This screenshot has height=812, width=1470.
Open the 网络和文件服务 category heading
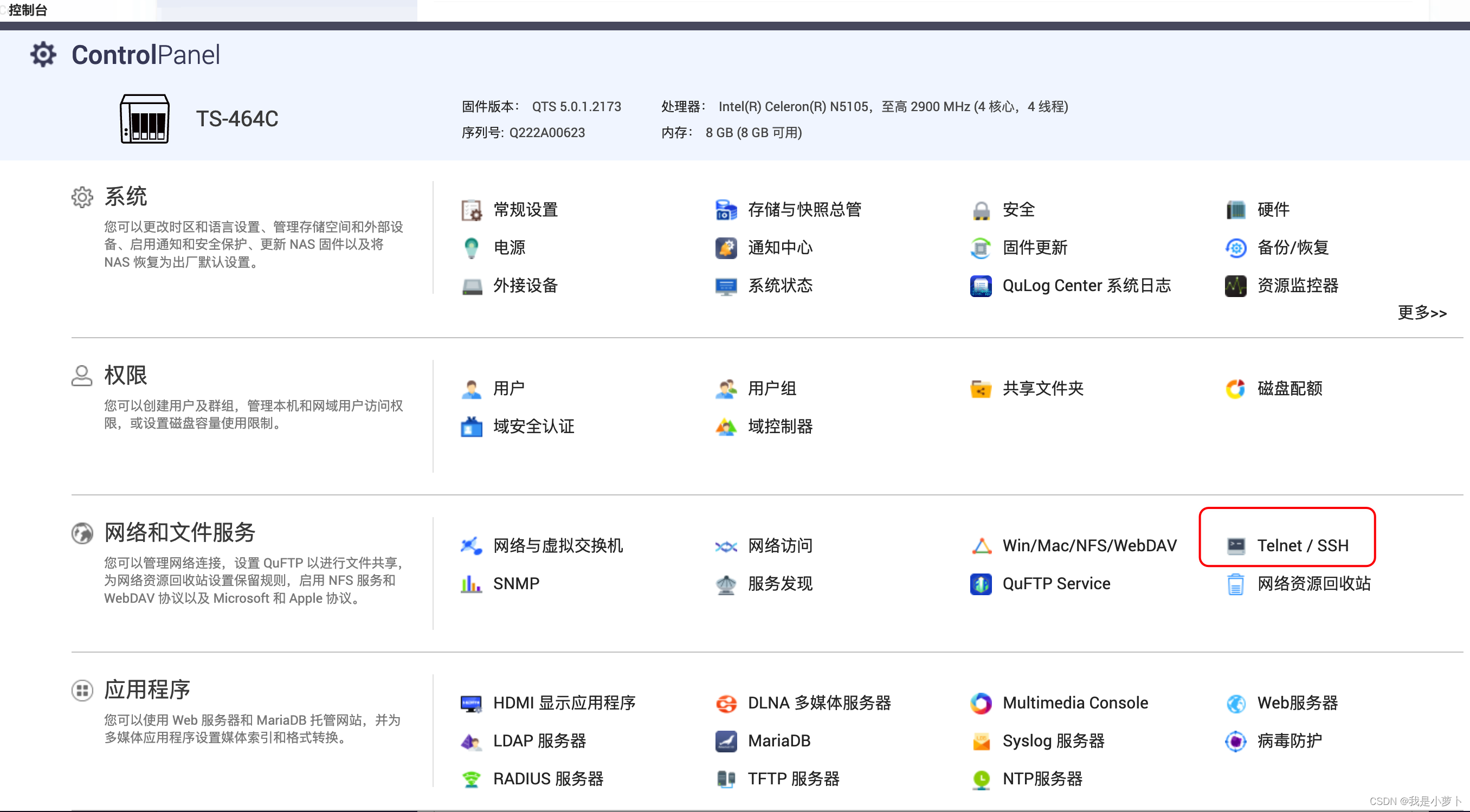coord(180,532)
